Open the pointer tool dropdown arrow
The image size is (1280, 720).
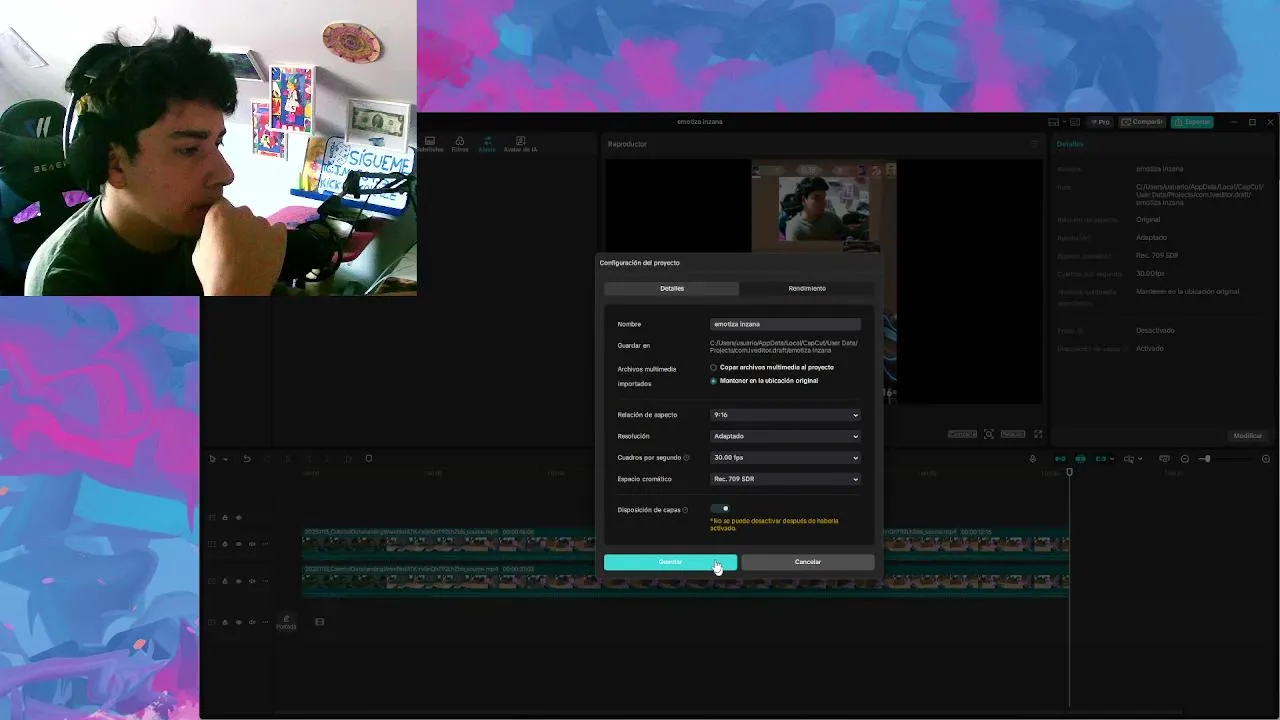[x=225, y=459]
